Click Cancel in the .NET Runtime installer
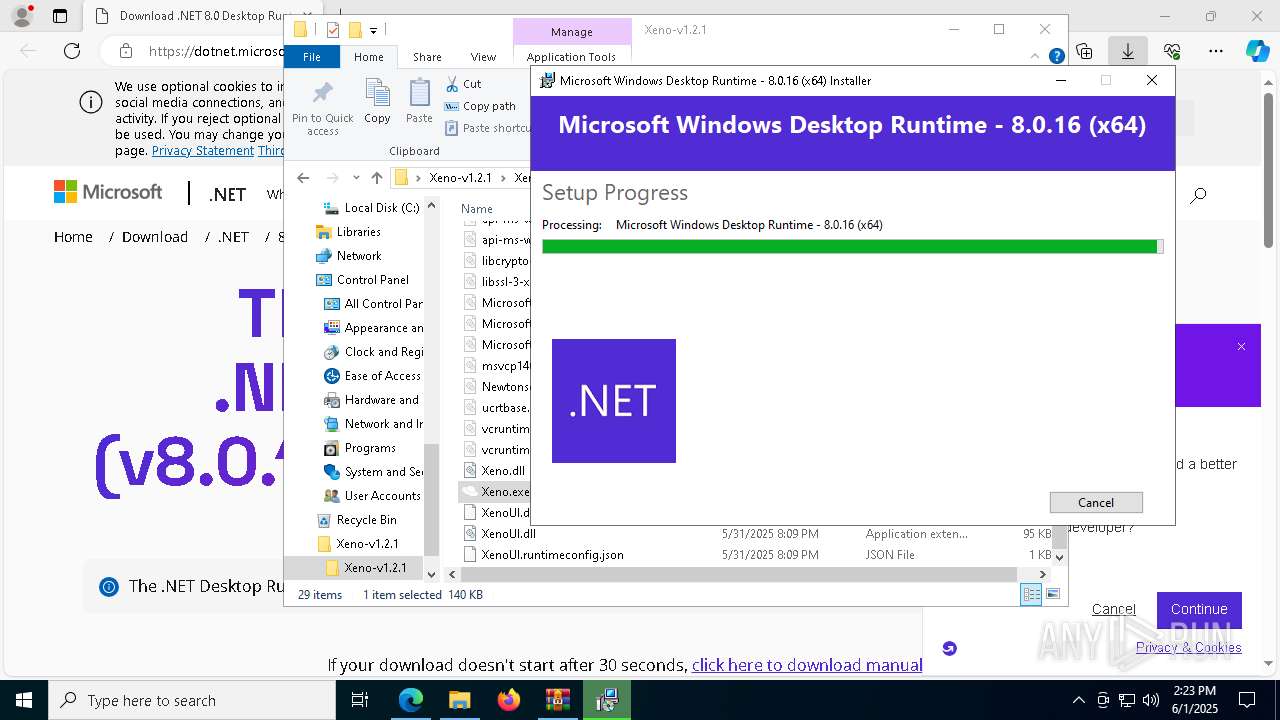 [x=1096, y=502]
